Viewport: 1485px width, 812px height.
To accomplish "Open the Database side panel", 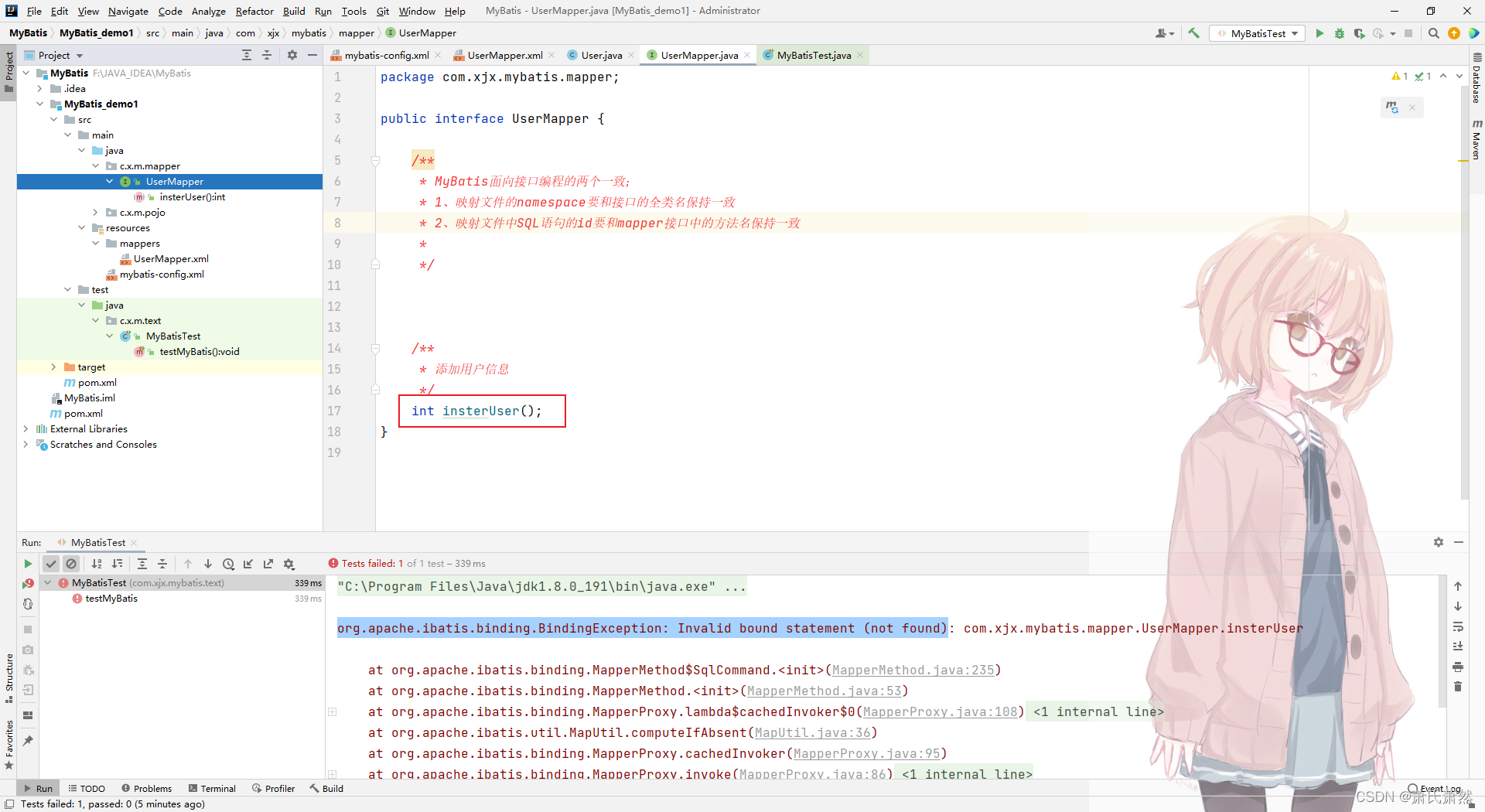I will (1476, 78).
